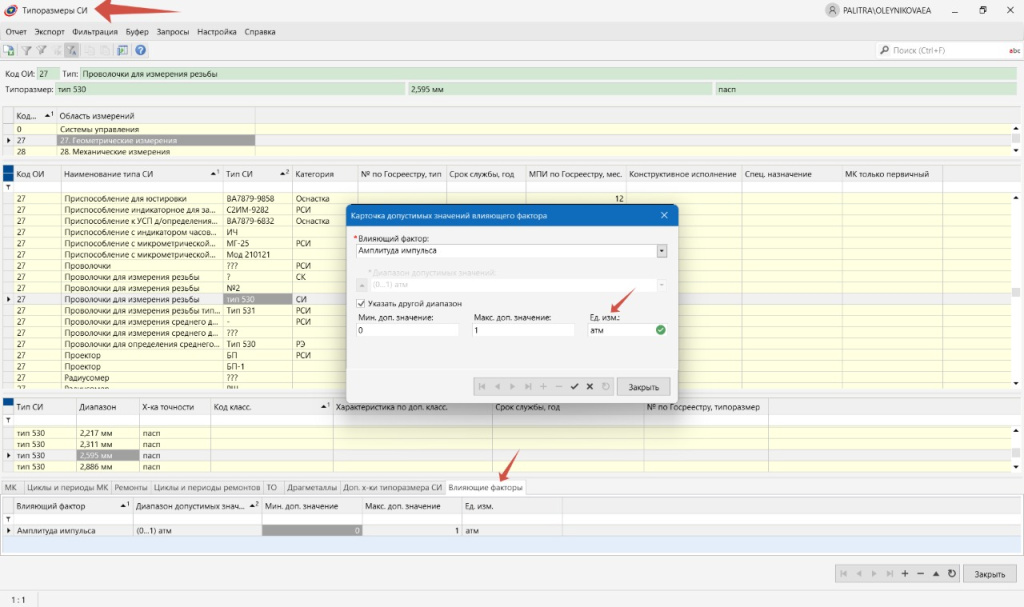This screenshot has width=1024, height=607.
Task: Click the up-triangle edit icon in bottom navigator
Action: coord(936,574)
